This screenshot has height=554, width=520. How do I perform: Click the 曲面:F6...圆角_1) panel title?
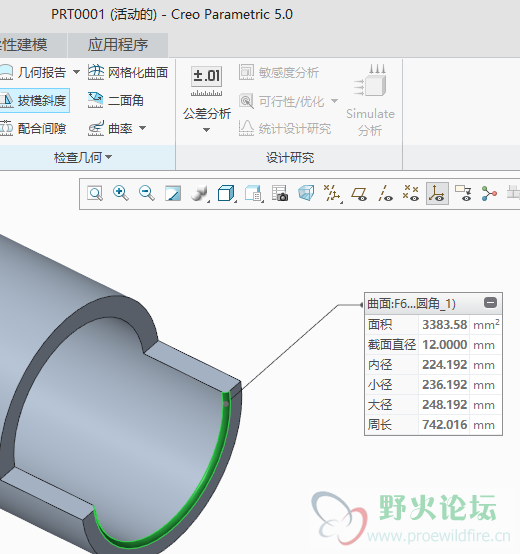point(412,303)
